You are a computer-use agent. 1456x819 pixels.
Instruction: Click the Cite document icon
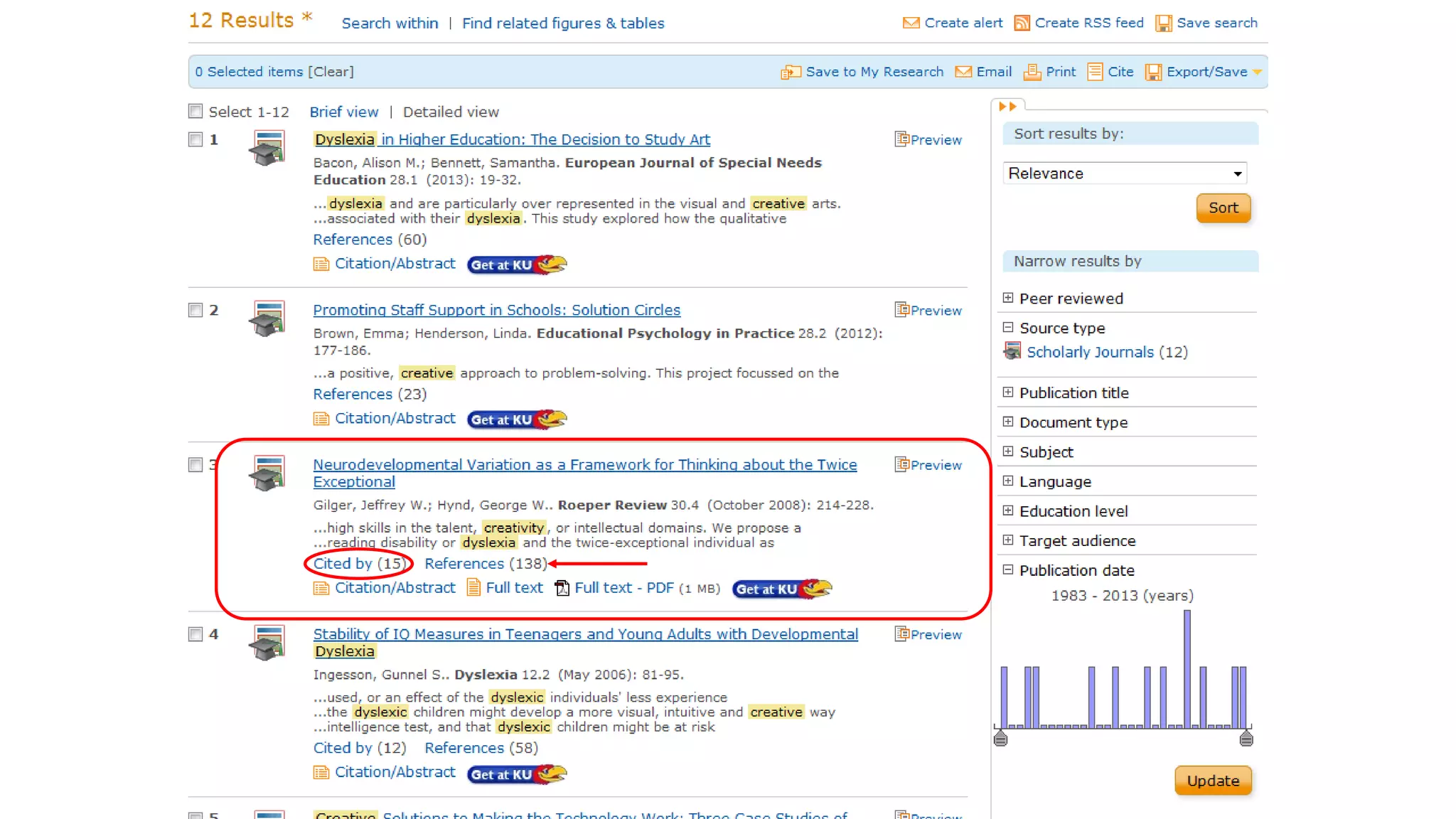coord(1095,72)
